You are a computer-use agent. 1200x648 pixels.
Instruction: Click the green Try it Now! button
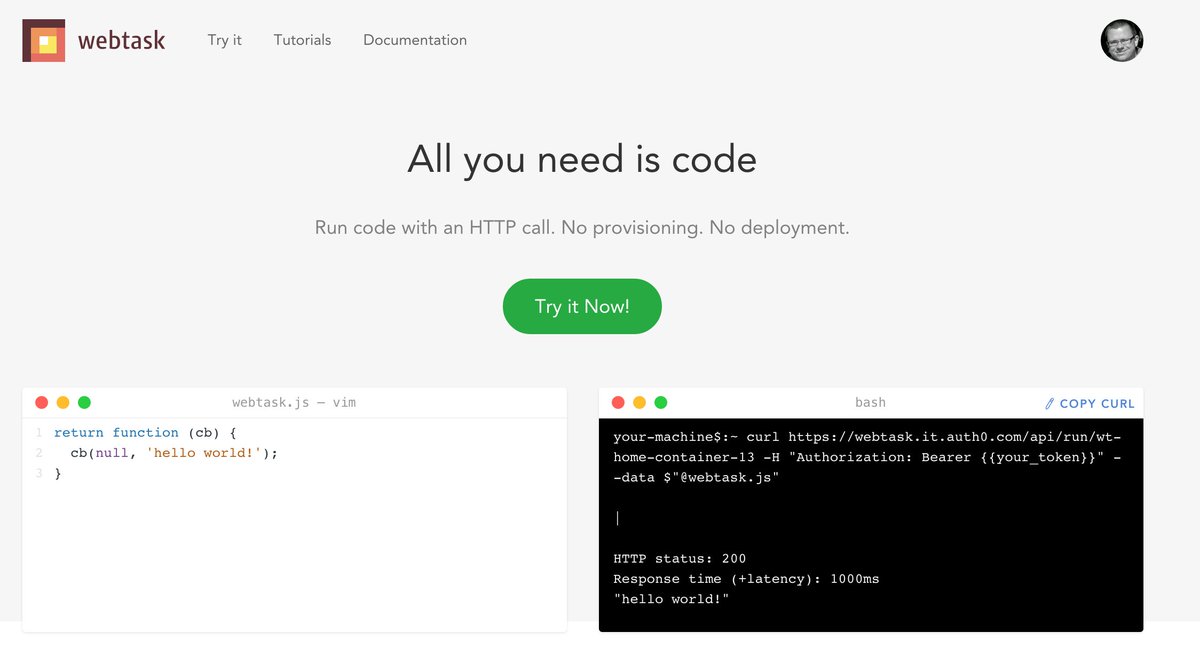(582, 306)
